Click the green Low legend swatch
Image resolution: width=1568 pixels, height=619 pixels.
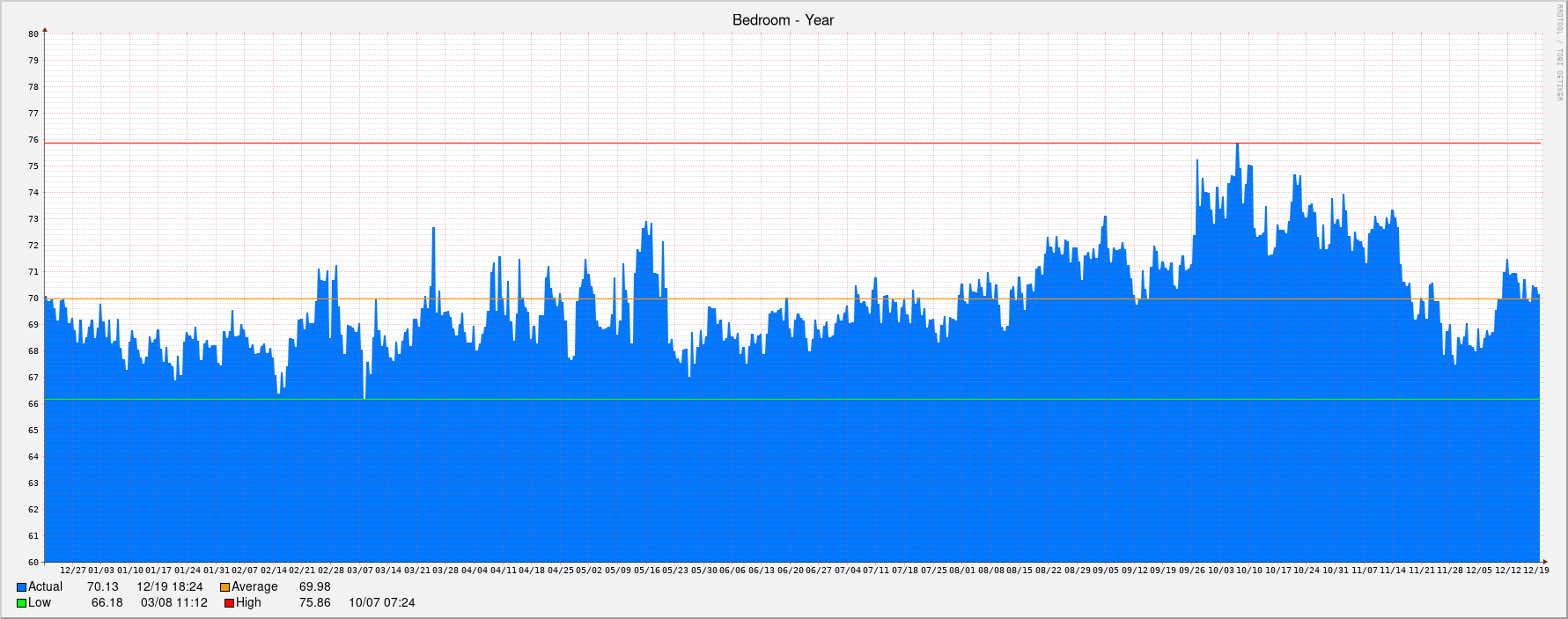point(22,603)
